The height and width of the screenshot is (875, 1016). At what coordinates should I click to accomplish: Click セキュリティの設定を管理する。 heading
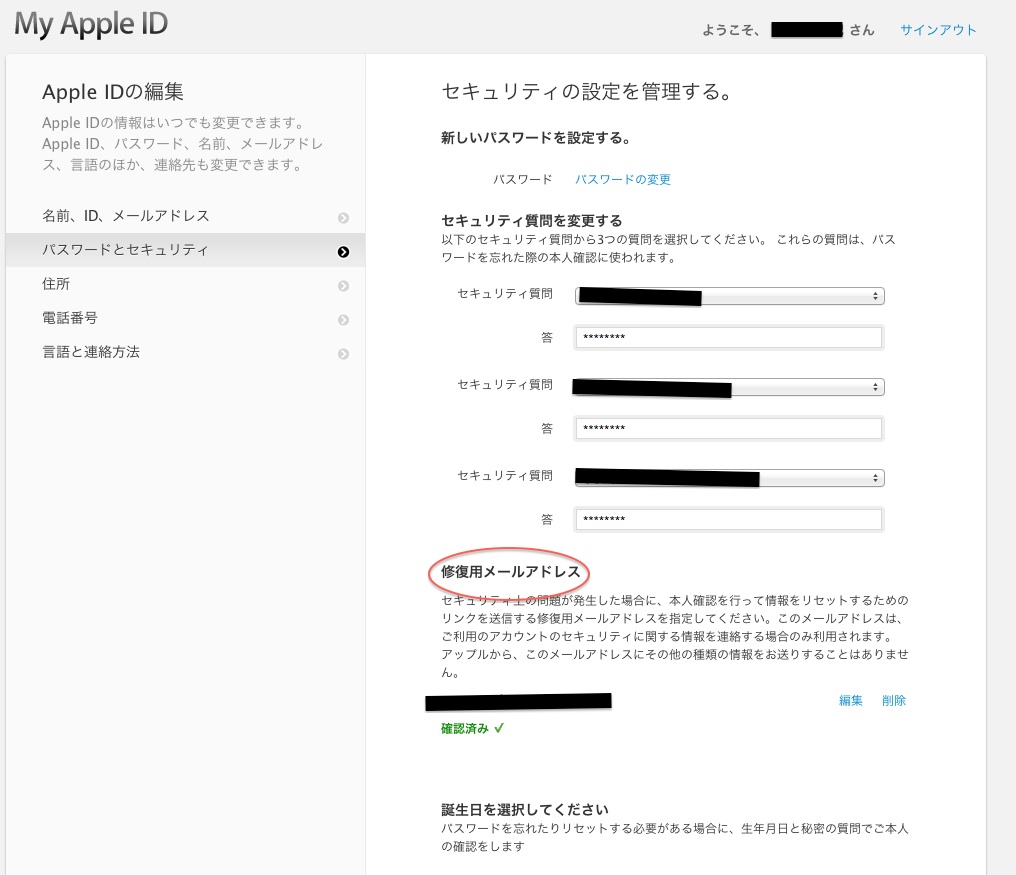(586, 91)
